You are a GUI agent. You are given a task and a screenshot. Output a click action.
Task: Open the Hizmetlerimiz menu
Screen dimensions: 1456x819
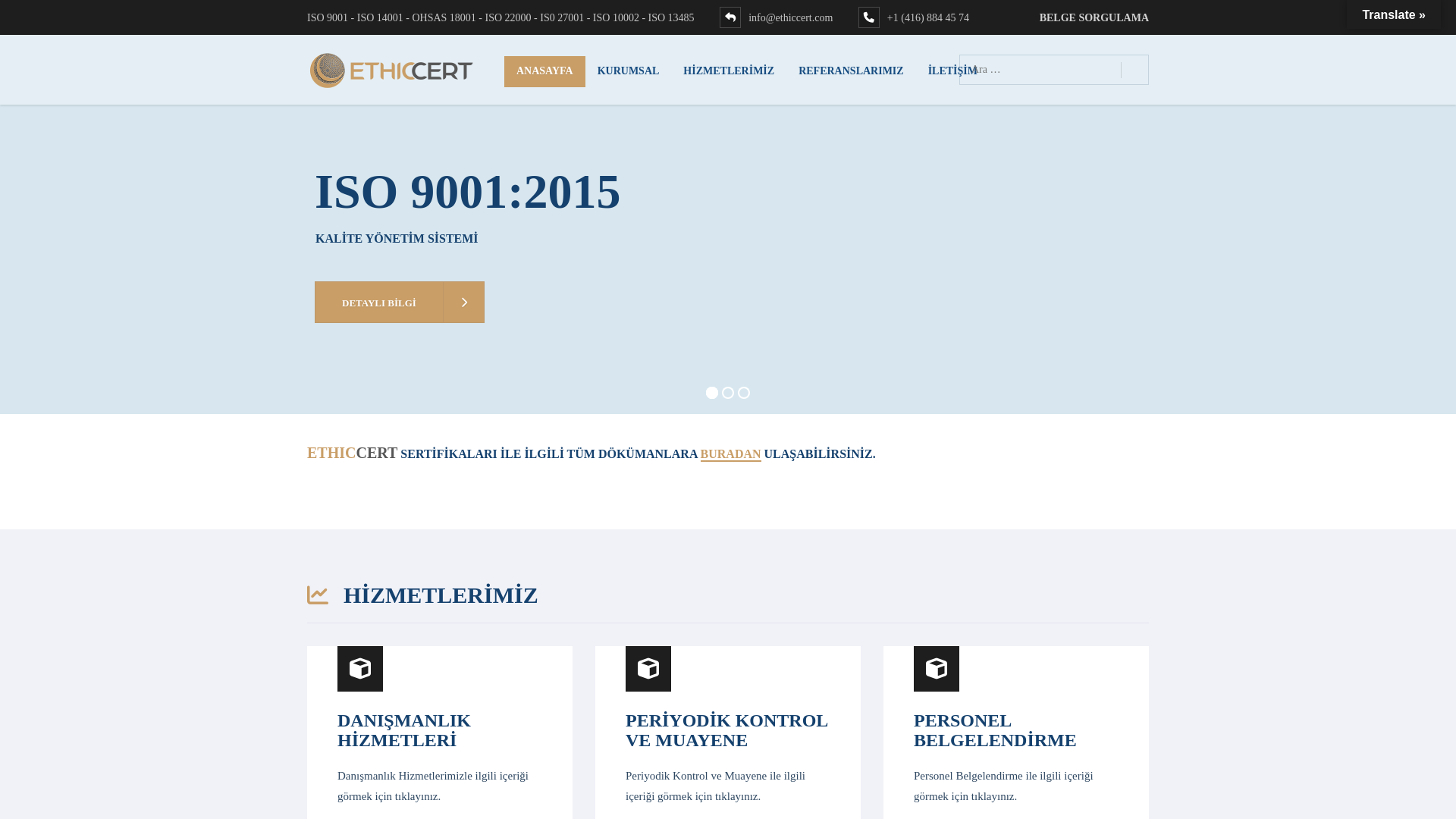click(x=729, y=71)
